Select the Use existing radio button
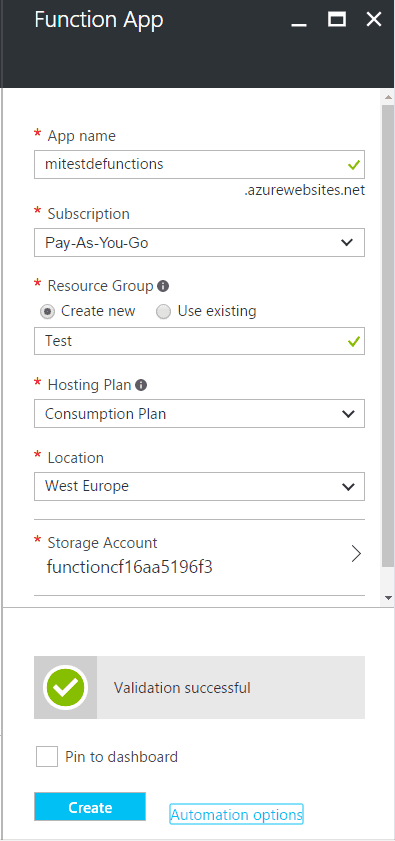The height and width of the screenshot is (841, 395). (163, 312)
